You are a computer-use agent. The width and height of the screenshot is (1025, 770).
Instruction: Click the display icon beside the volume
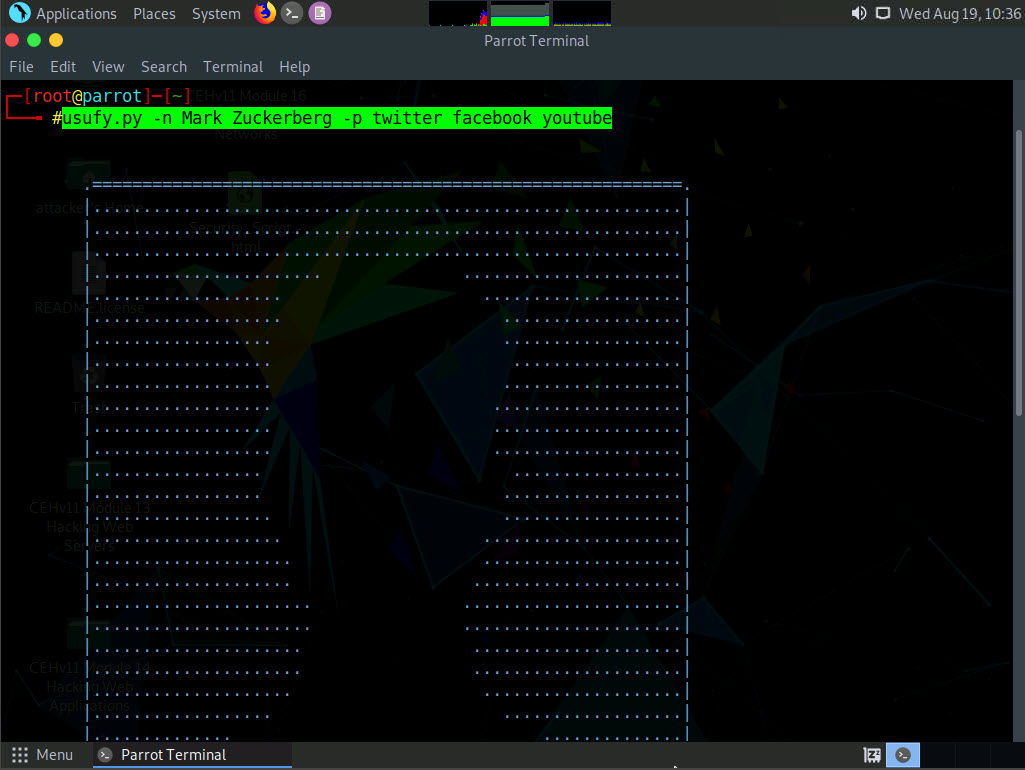[882, 13]
